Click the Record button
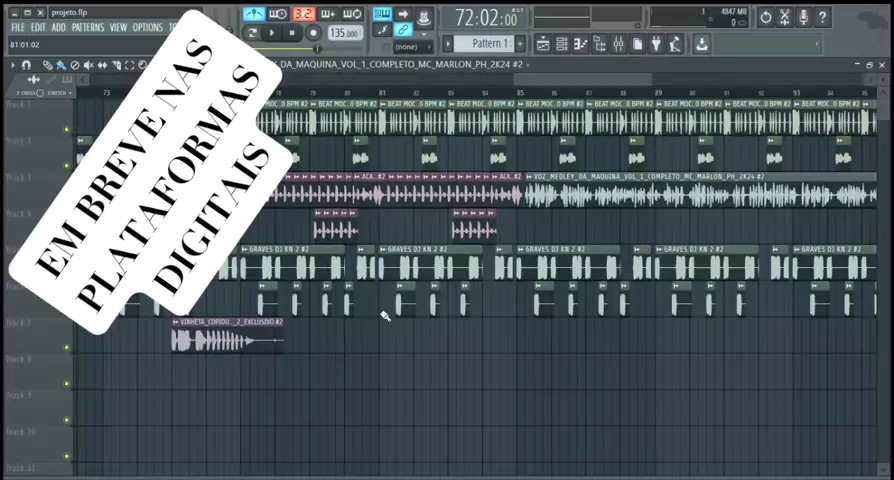This screenshot has height=480, width=894. tap(313, 33)
